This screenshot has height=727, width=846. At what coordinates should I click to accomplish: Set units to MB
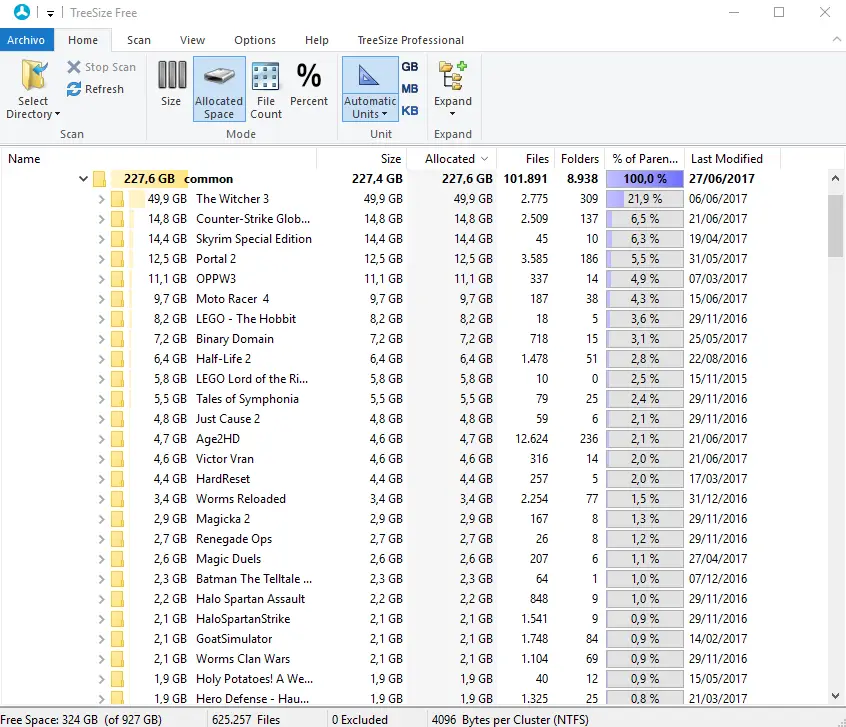click(x=410, y=89)
